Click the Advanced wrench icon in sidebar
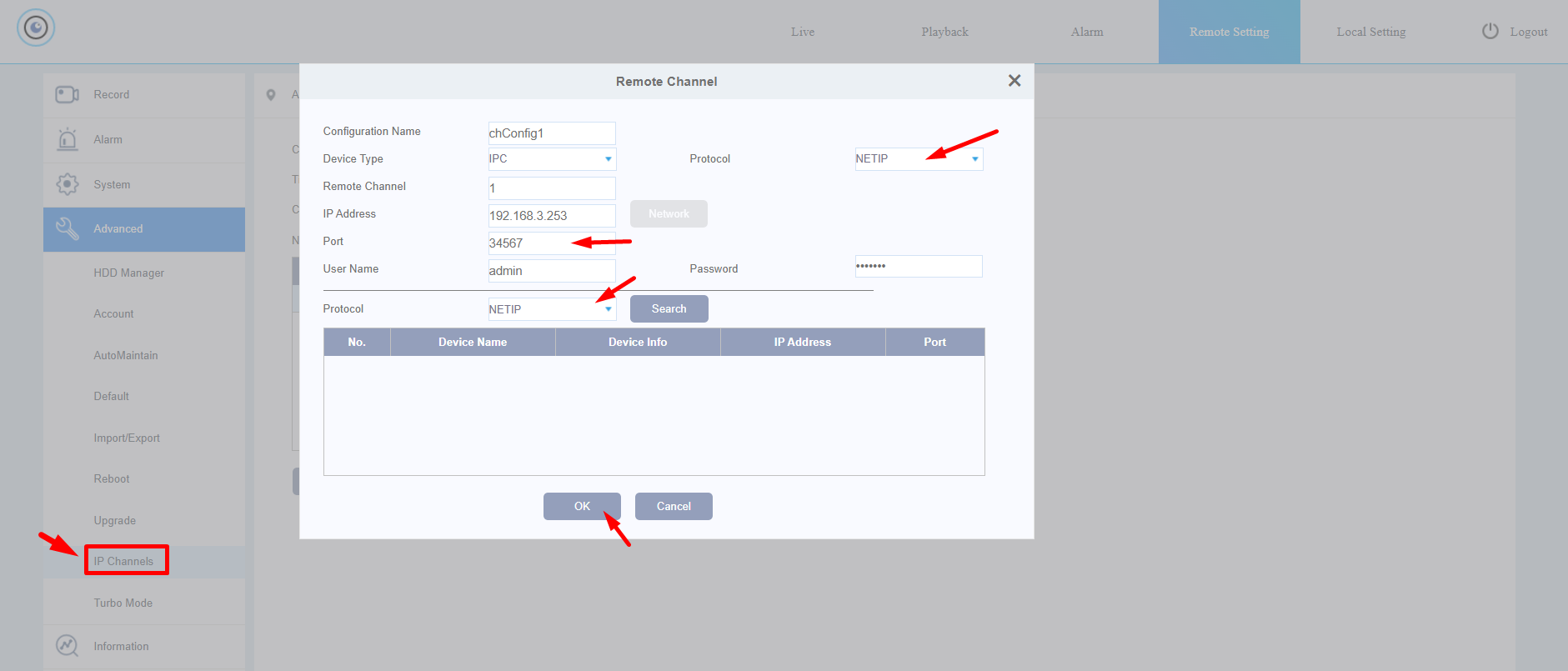This screenshot has height=671, width=1568. 67,228
